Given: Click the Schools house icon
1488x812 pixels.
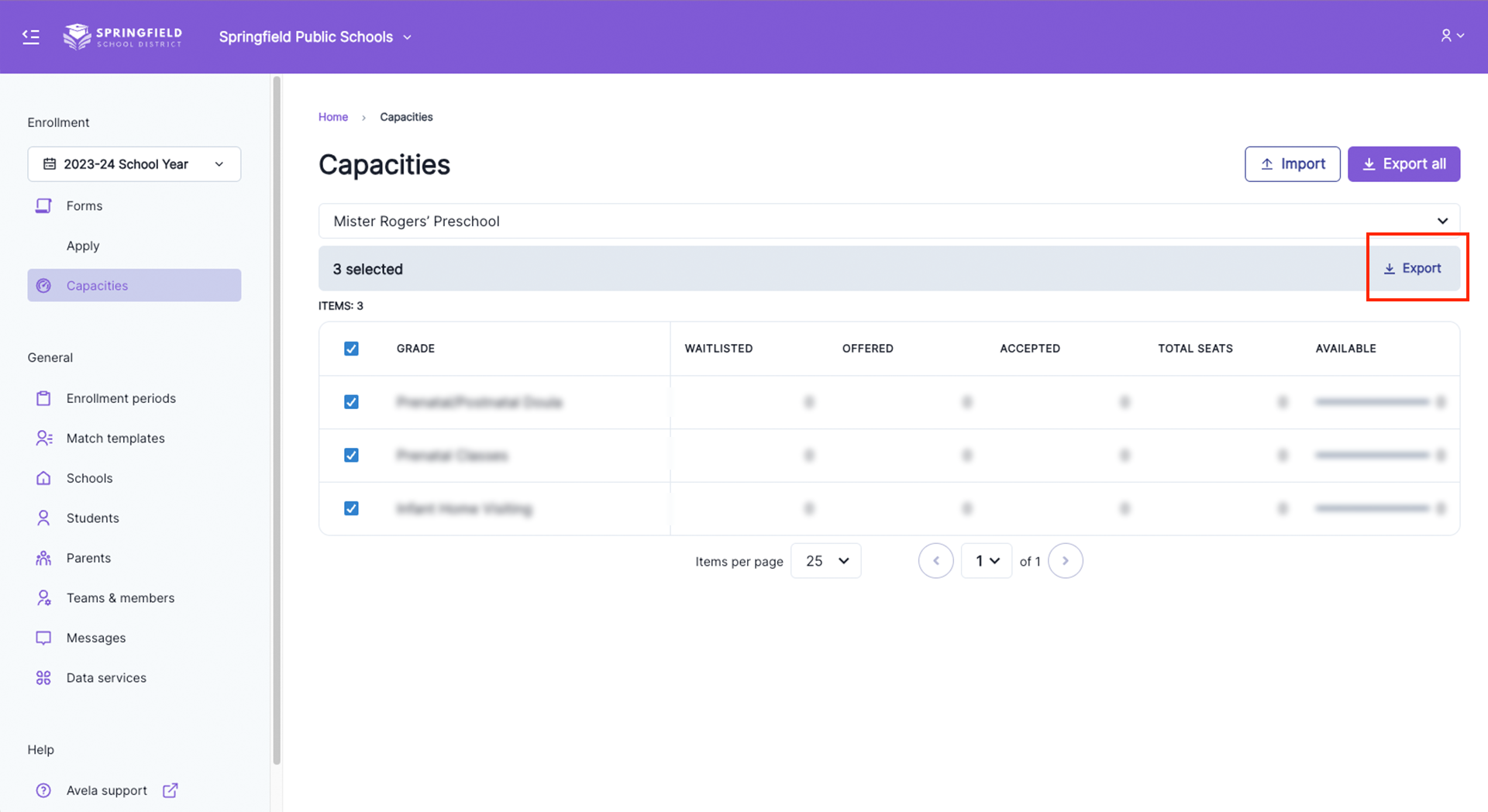Looking at the screenshot, I should [43, 478].
